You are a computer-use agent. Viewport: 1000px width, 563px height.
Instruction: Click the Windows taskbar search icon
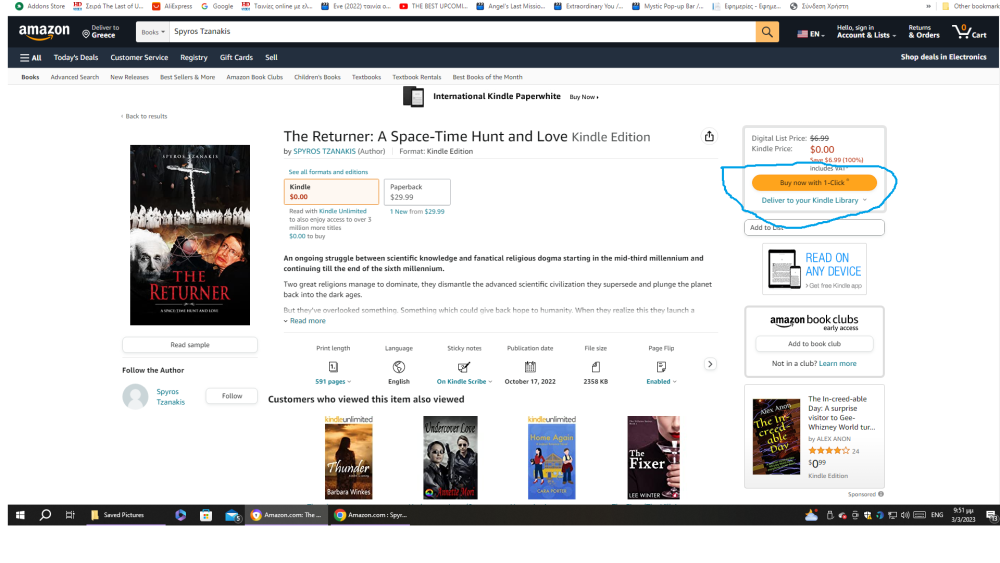[x=45, y=515]
